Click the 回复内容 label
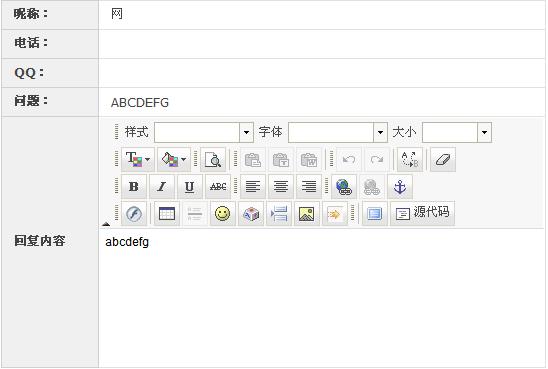 [x=39, y=241]
